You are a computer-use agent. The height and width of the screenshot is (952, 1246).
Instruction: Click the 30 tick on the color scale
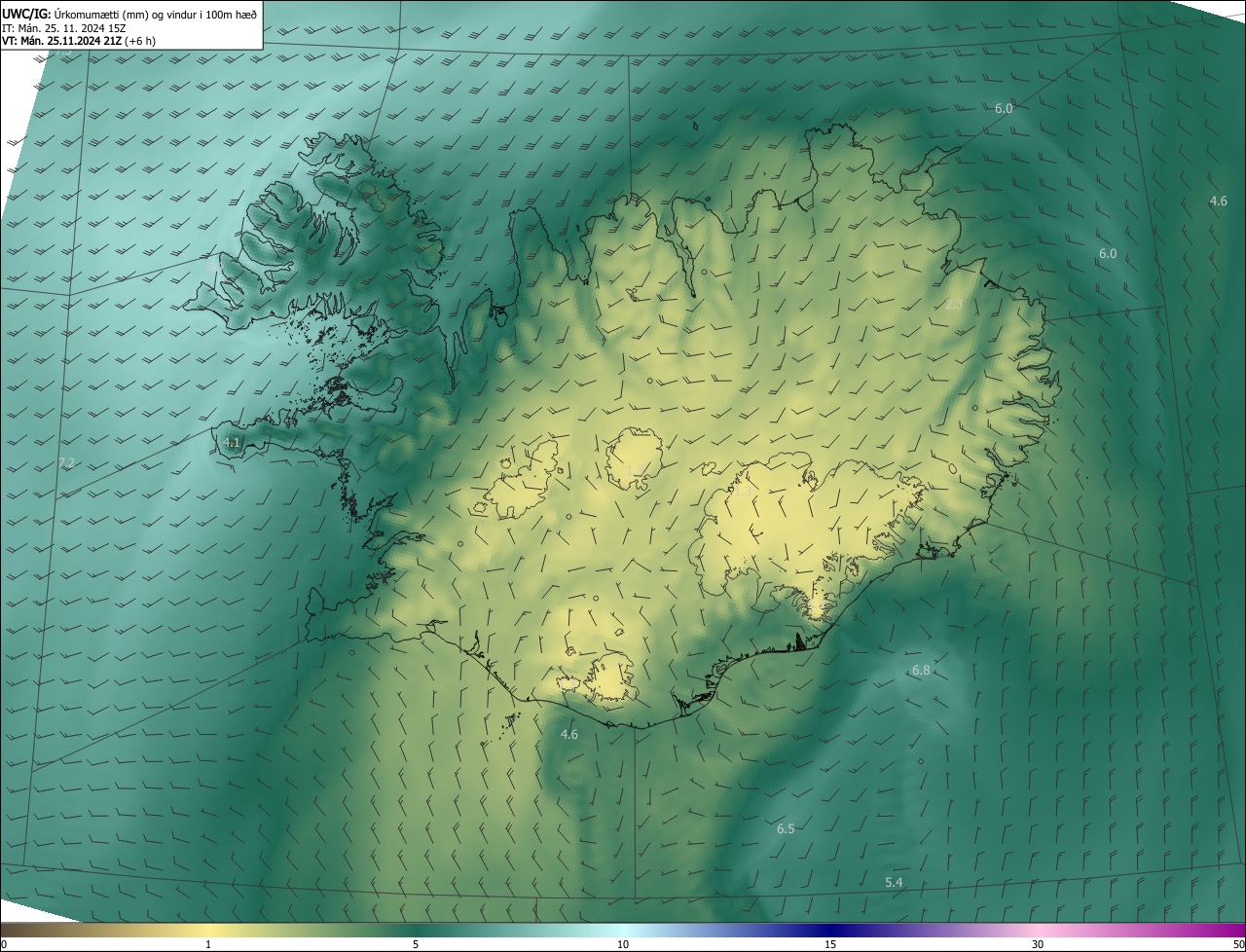[x=1038, y=944]
